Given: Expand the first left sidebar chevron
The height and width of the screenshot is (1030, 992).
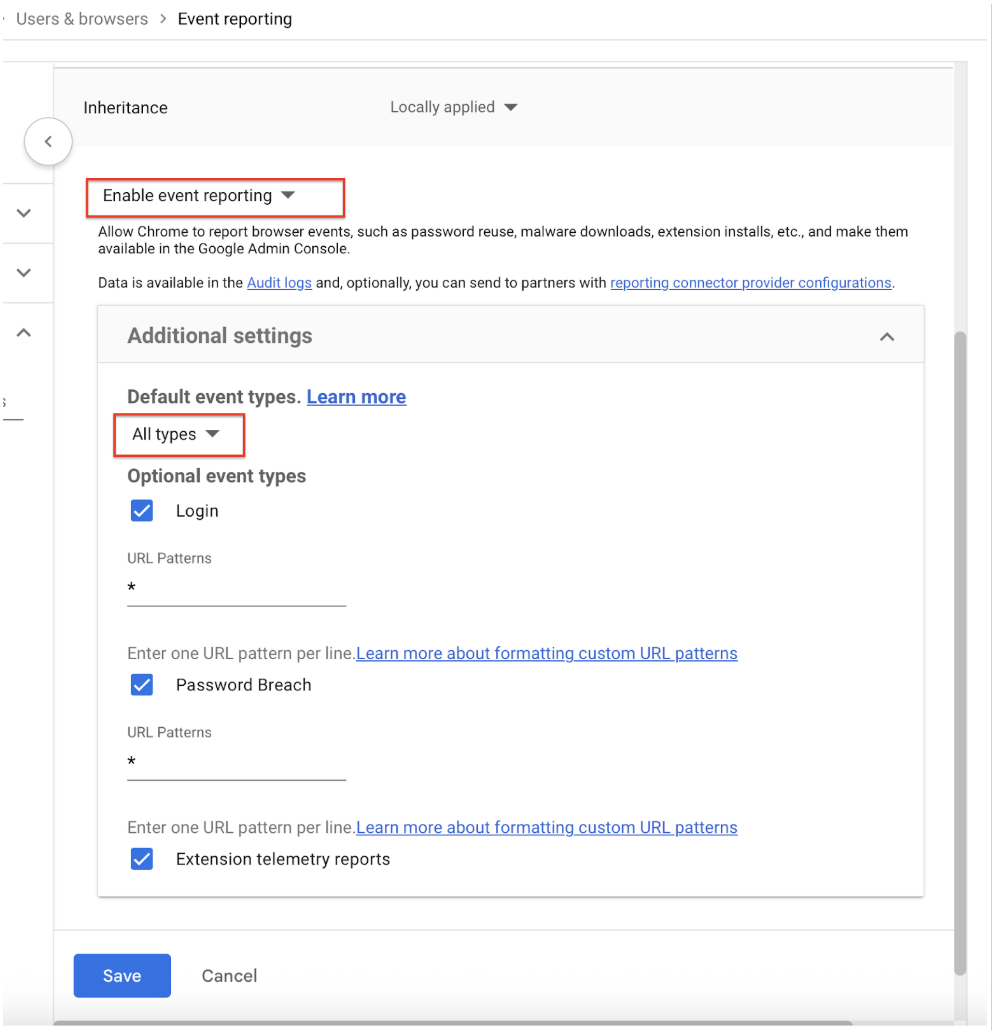Looking at the screenshot, I should pyautogui.click(x=24, y=213).
